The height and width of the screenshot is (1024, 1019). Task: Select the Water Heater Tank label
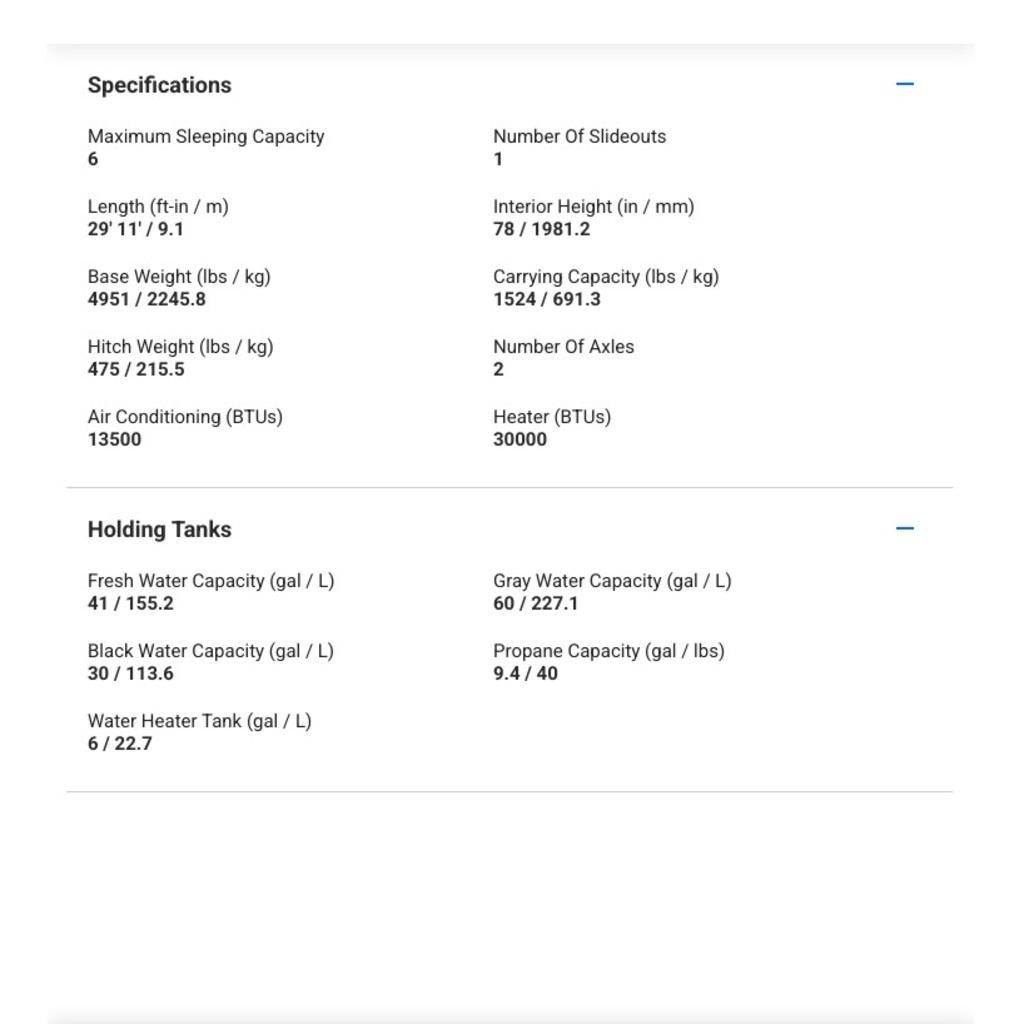coord(200,721)
